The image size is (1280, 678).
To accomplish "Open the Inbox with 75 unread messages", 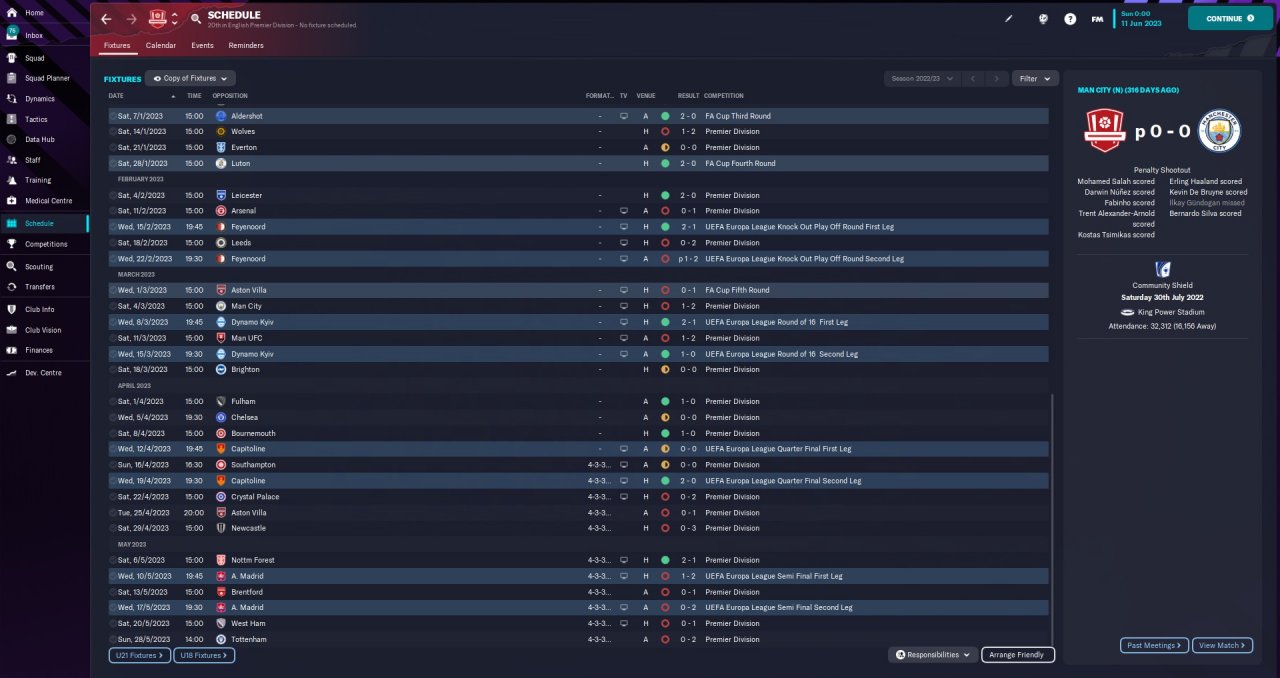I will 34,35.
